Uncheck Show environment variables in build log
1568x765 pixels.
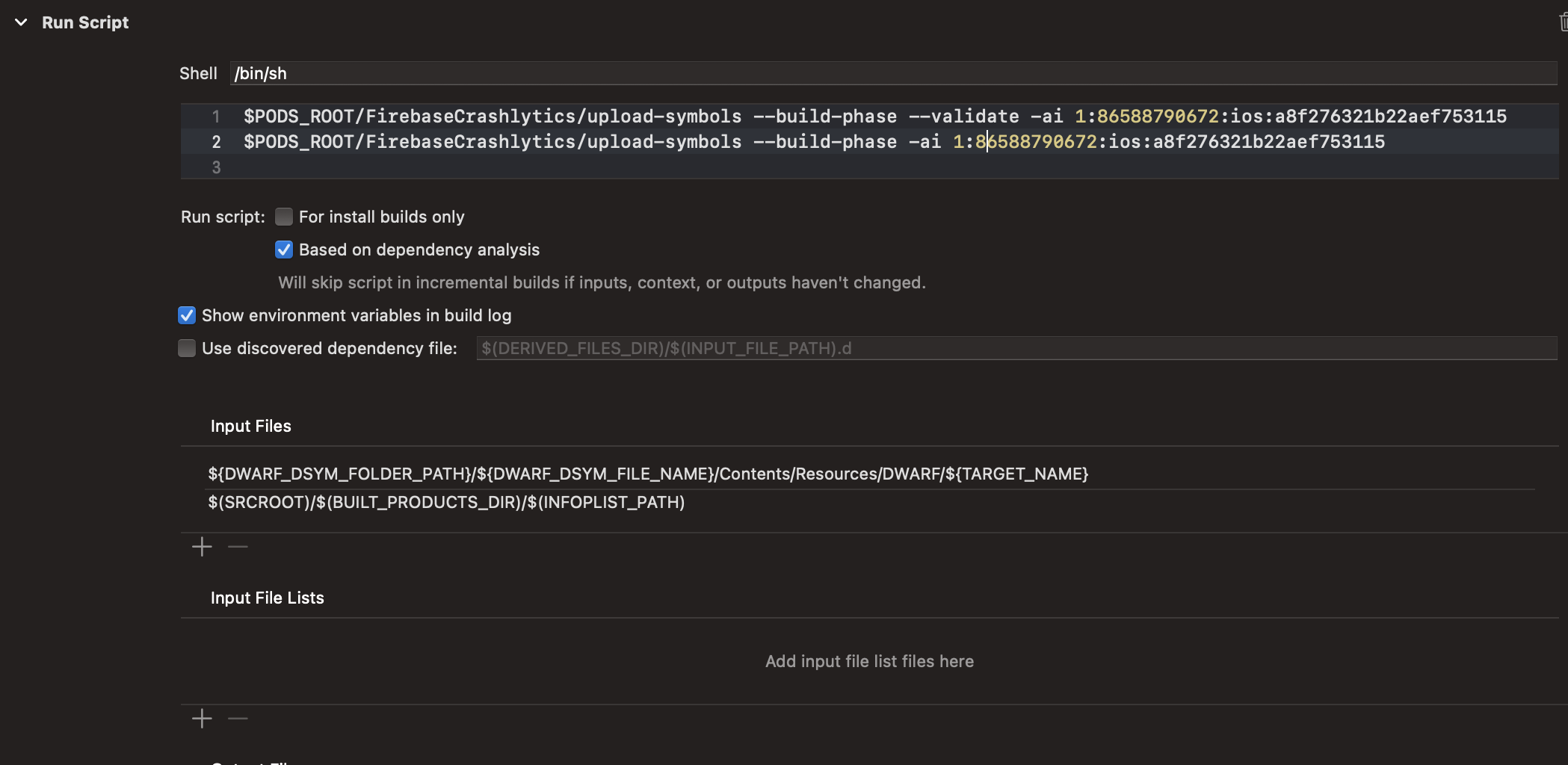click(187, 315)
